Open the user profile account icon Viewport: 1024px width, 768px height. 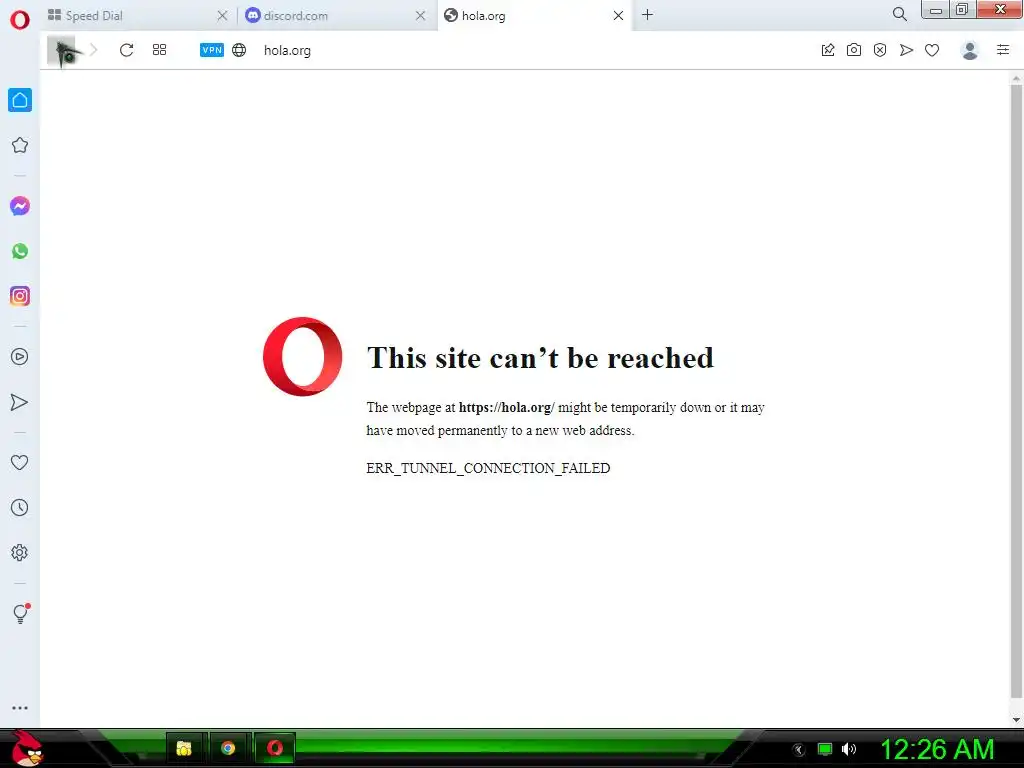pos(970,50)
